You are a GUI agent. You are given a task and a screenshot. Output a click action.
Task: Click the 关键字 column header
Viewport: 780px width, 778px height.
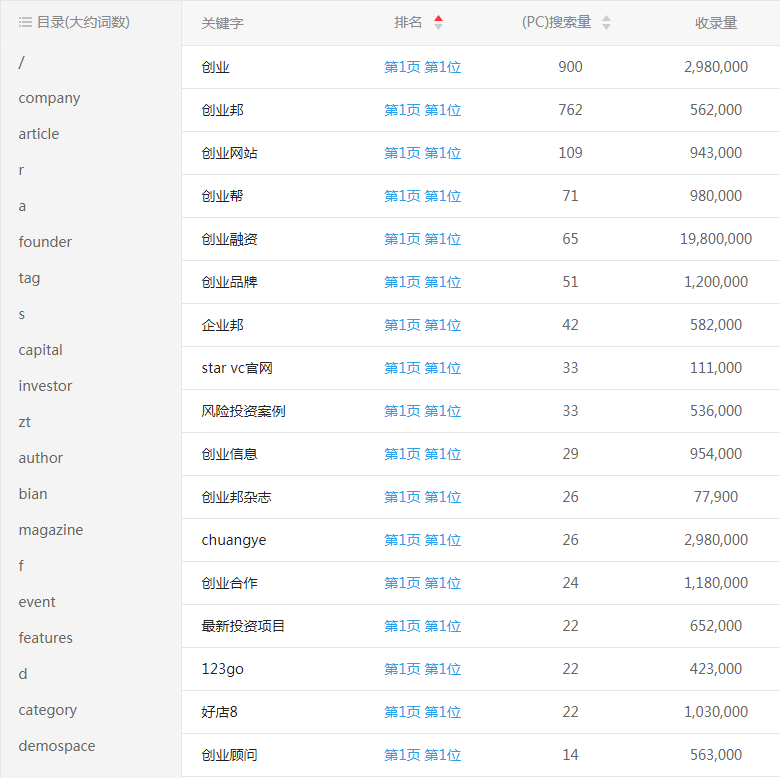[222, 23]
